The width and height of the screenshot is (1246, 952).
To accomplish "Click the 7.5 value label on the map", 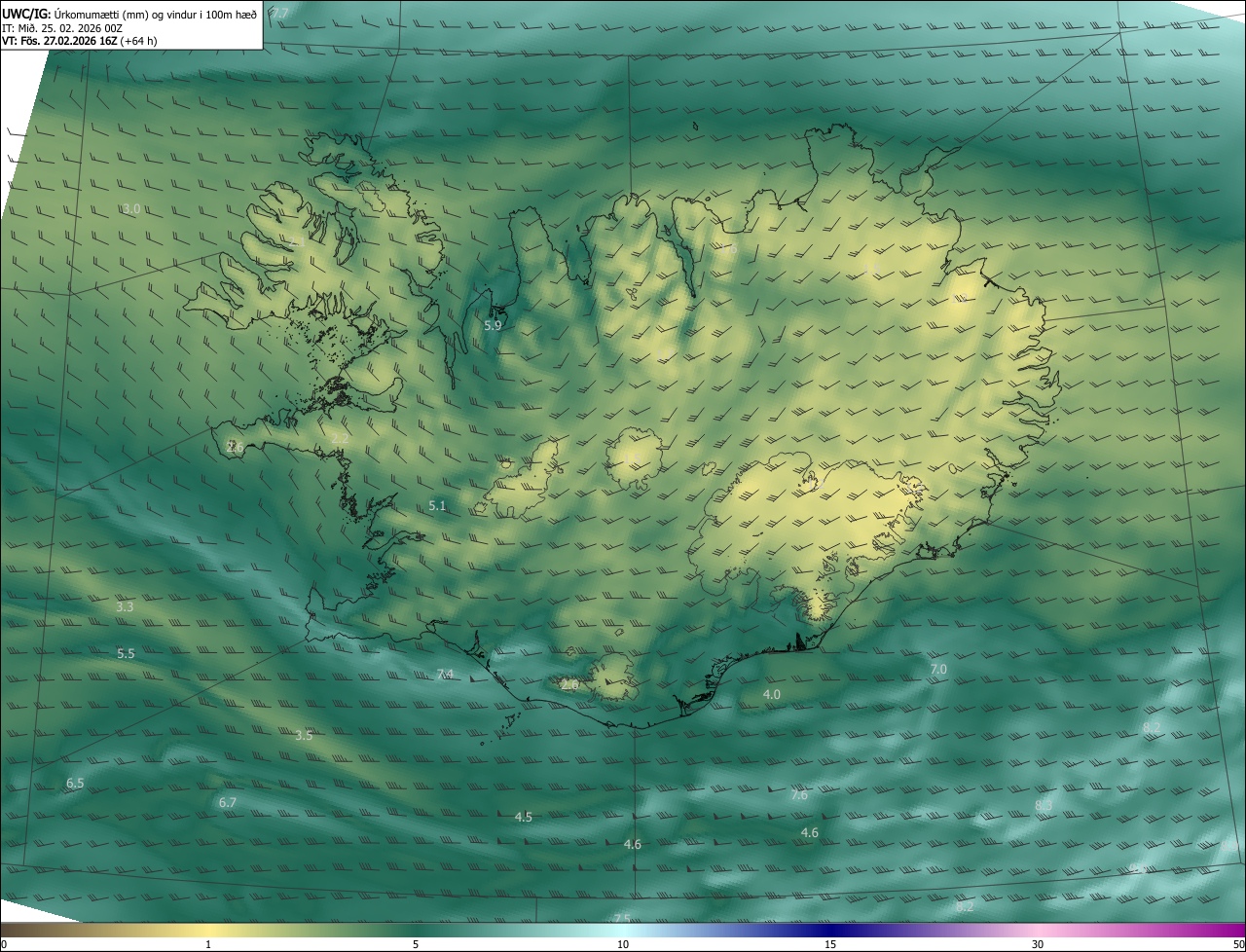I will pos(622,918).
